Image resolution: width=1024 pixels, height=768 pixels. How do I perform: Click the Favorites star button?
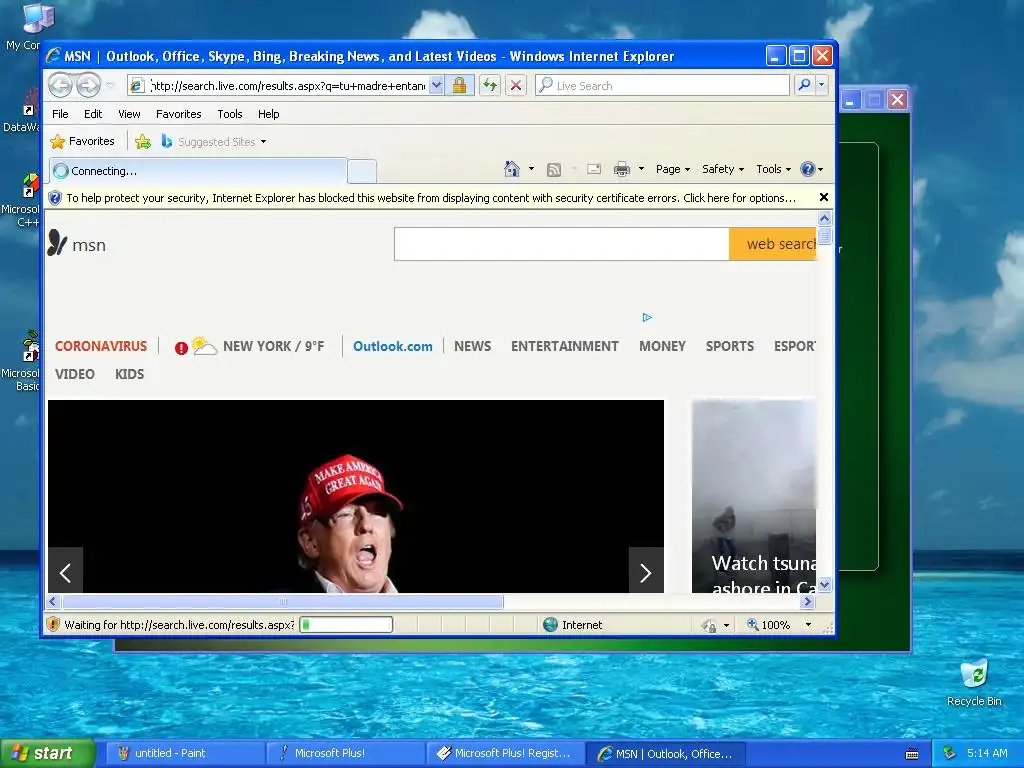click(83, 141)
